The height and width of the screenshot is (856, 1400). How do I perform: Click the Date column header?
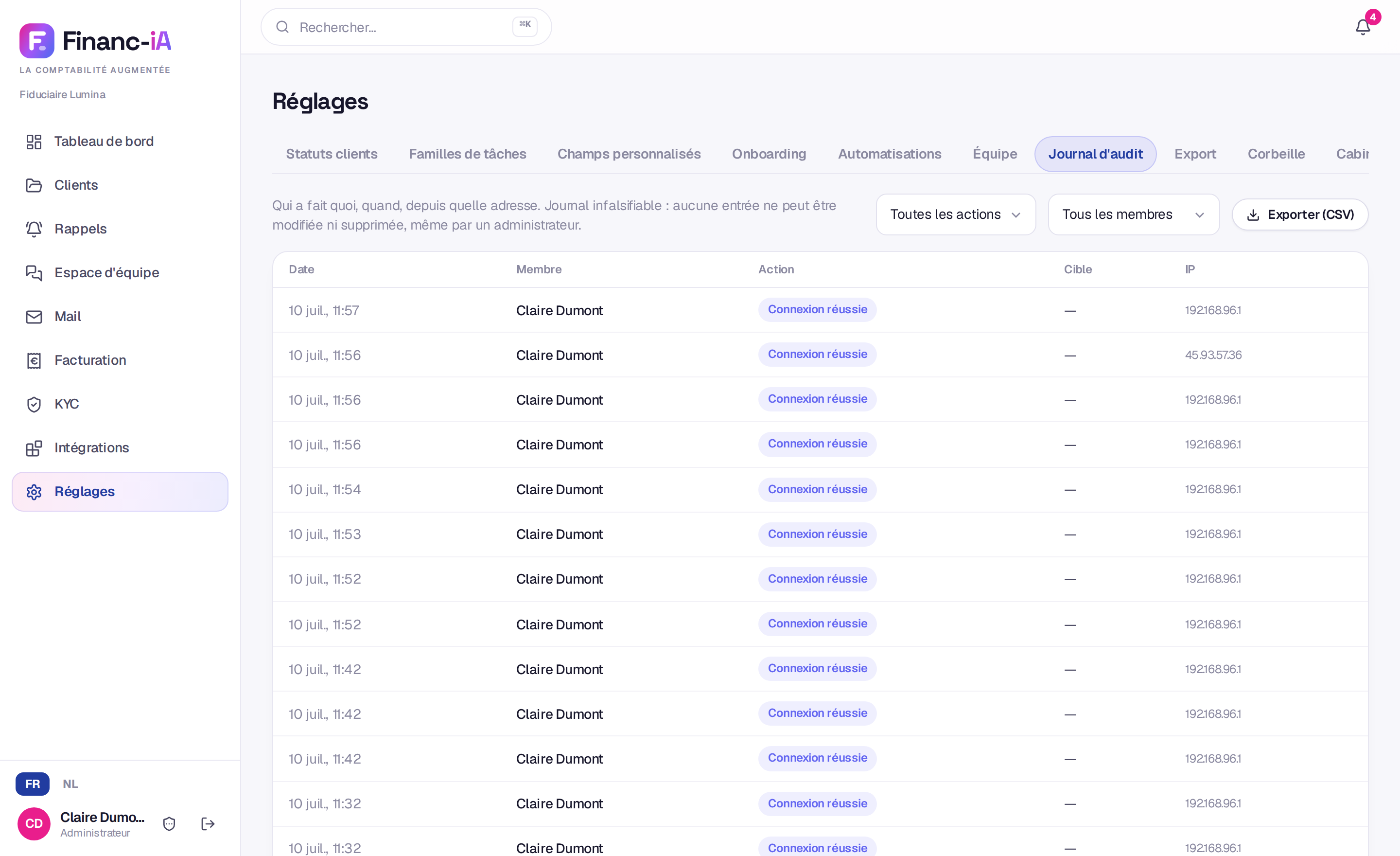pyautogui.click(x=301, y=269)
